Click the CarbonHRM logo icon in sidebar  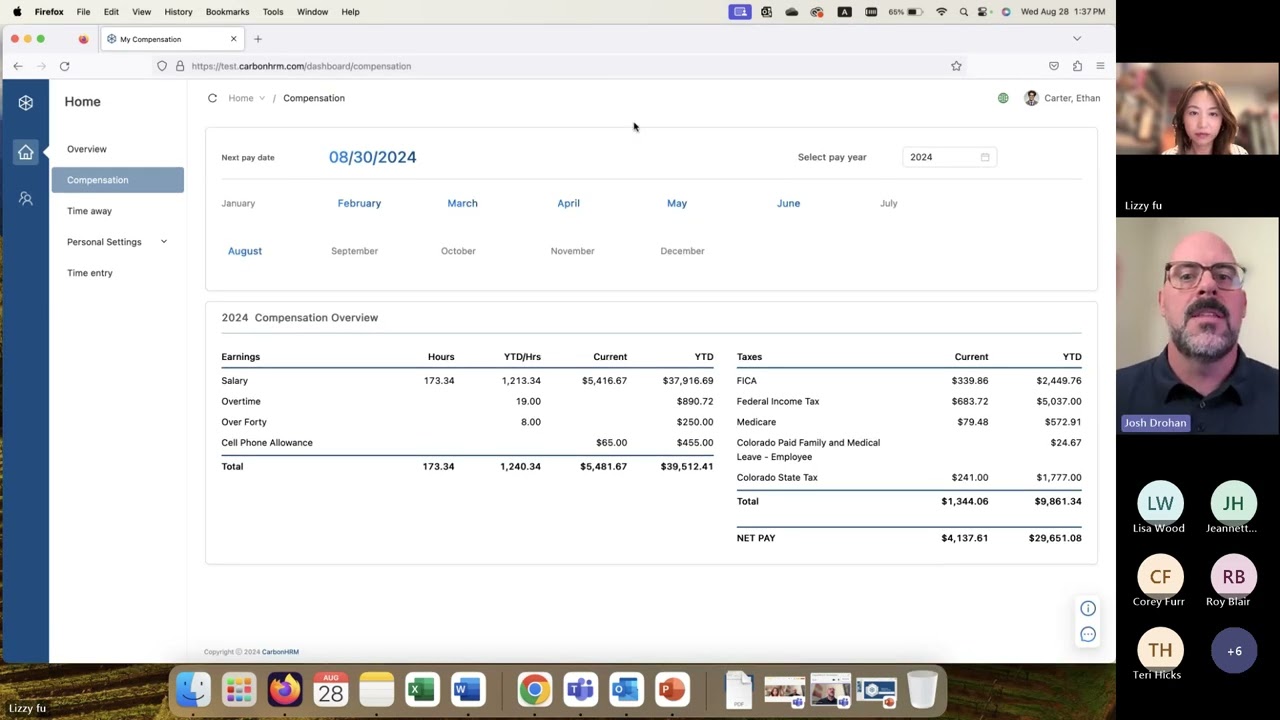pyautogui.click(x=26, y=103)
